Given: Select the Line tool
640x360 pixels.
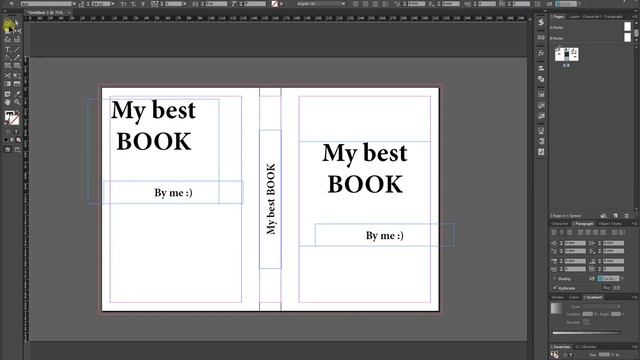Looking at the screenshot, I should (17, 49).
